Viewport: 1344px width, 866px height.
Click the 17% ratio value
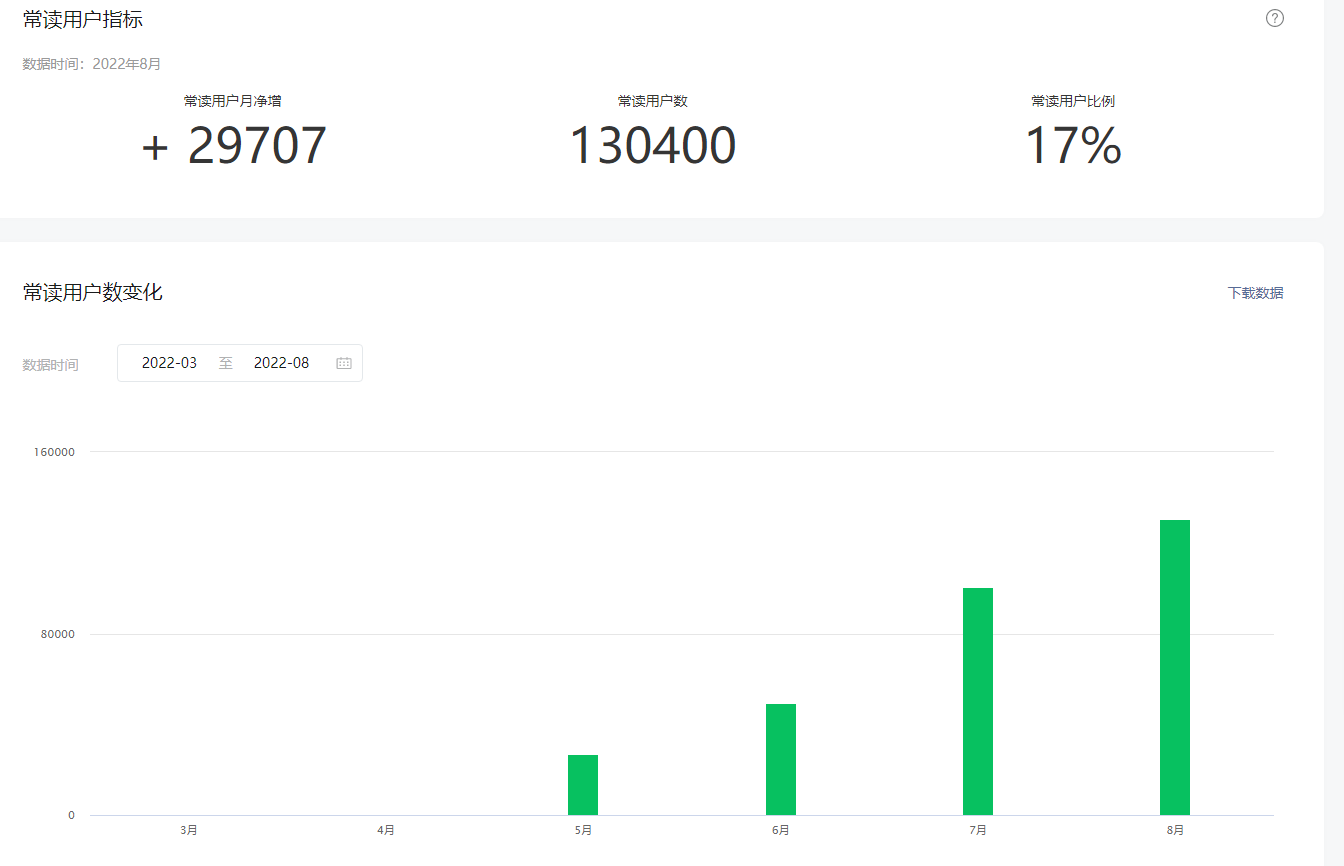[x=1073, y=146]
